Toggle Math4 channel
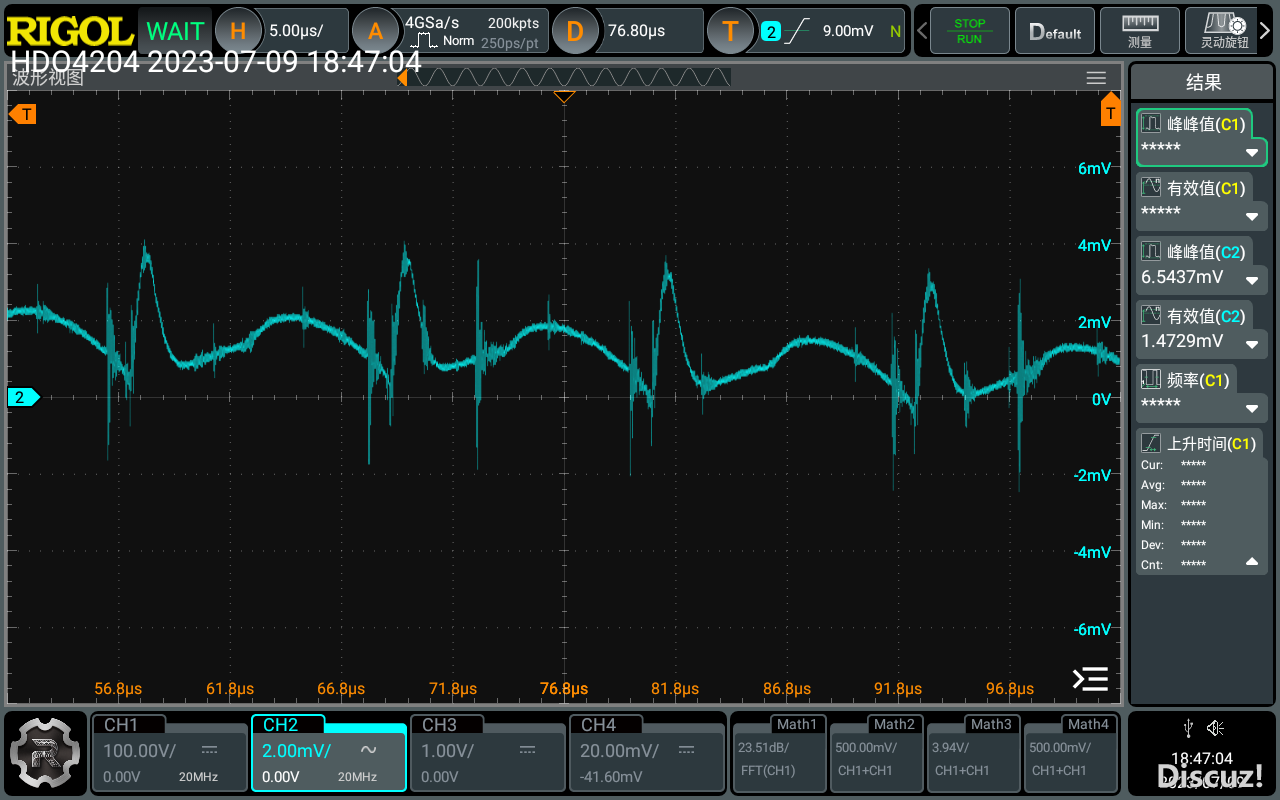 1071,752
